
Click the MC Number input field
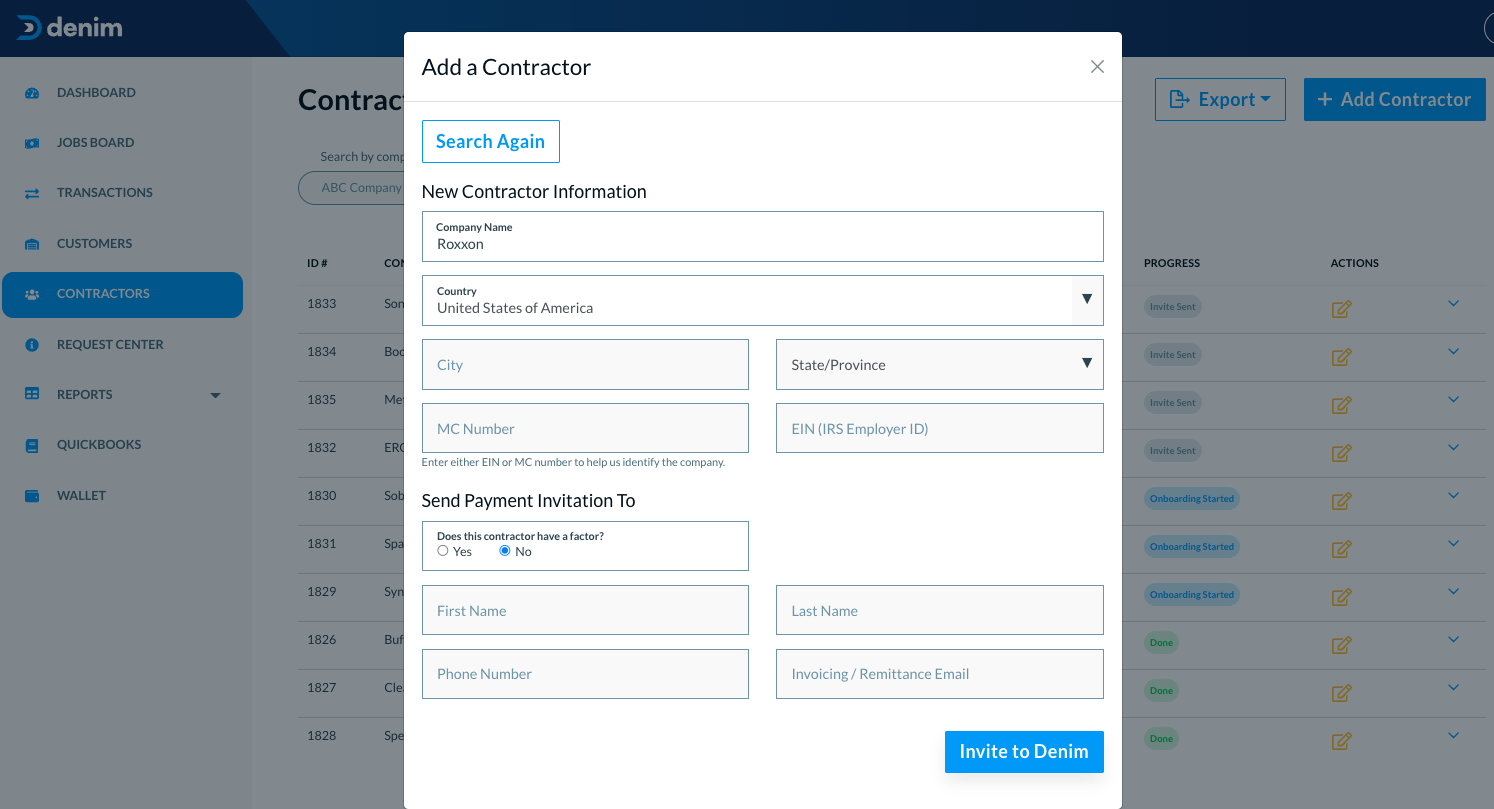(x=585, y=428)
